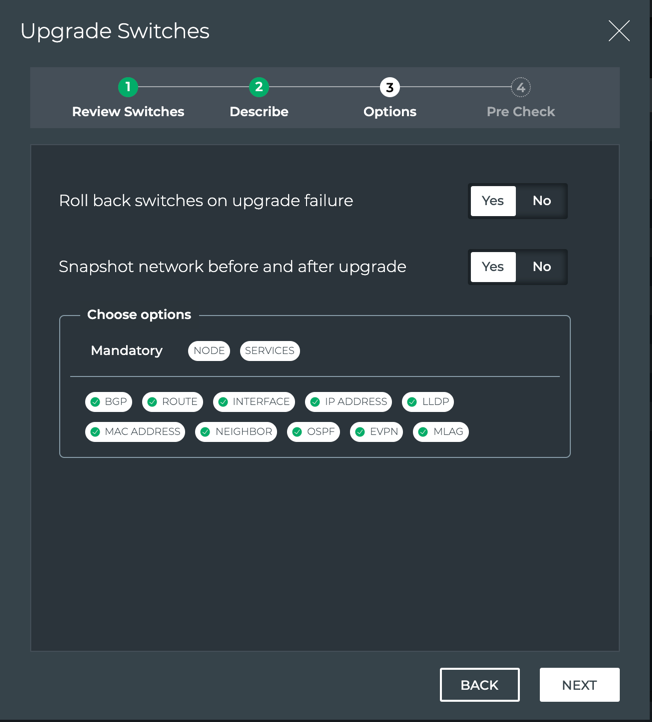Click the green check icon on BGP chip
652x722 pixels.
[x=95, y=402]
